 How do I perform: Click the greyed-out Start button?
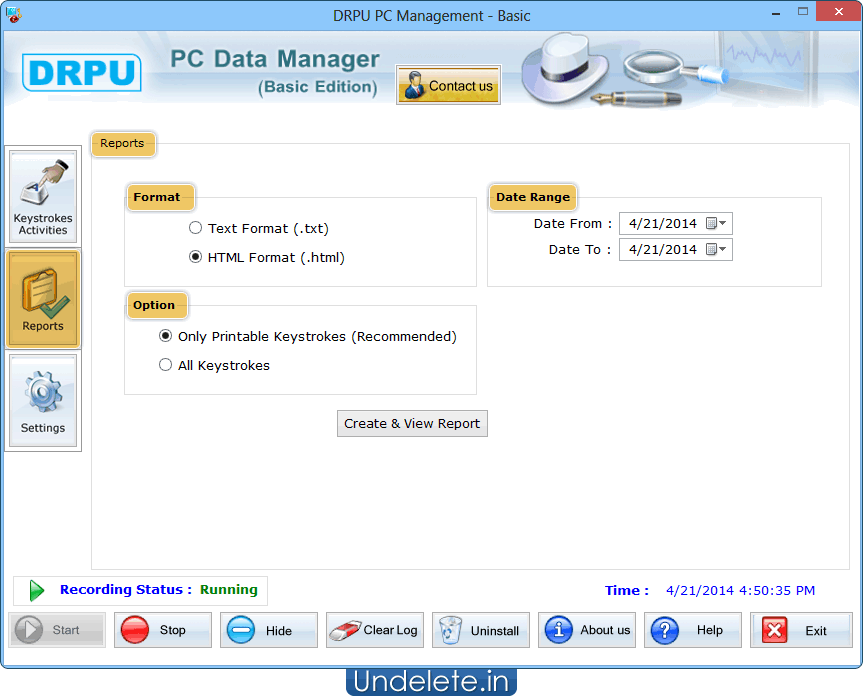pos(57,630)
